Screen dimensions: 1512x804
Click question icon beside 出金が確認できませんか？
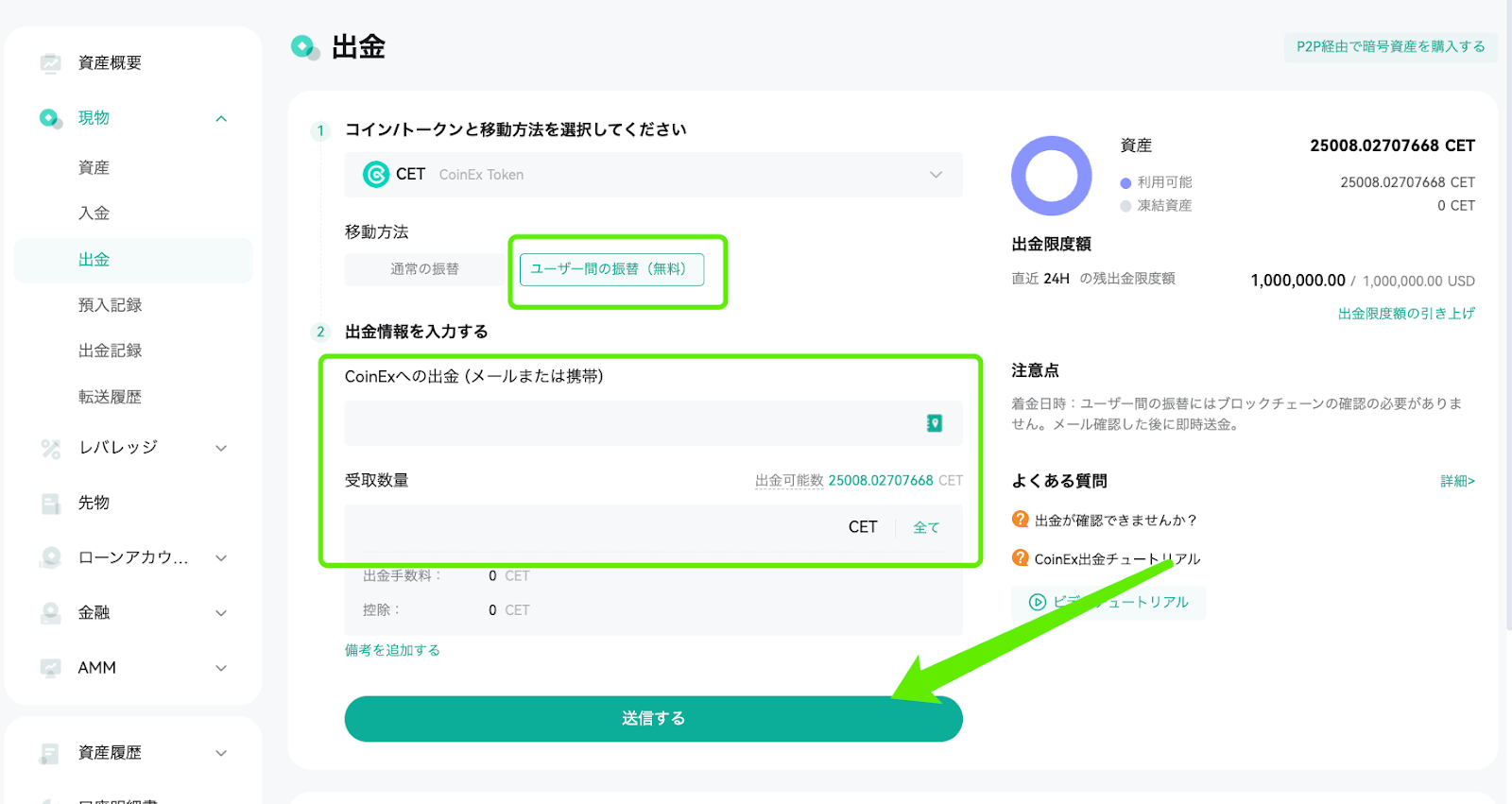click(1020, 520)
